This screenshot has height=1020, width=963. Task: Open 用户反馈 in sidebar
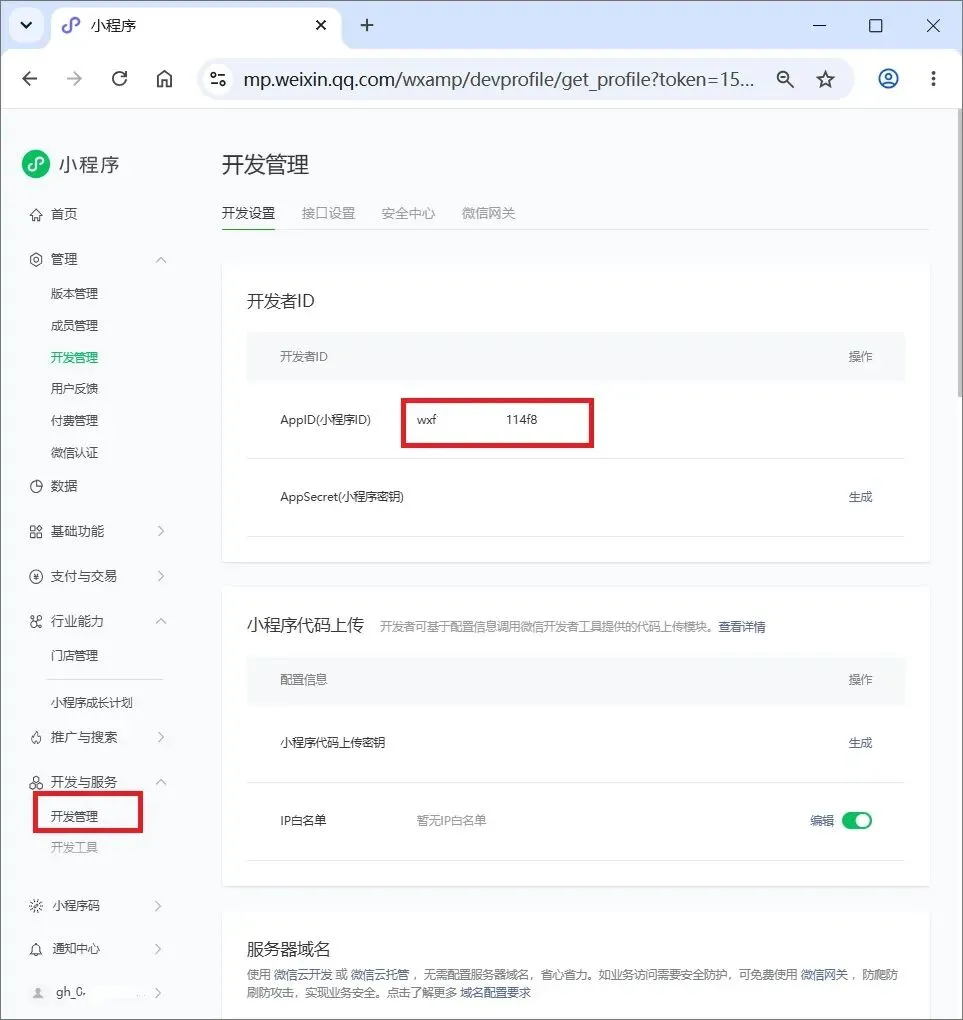coord(74,389)
